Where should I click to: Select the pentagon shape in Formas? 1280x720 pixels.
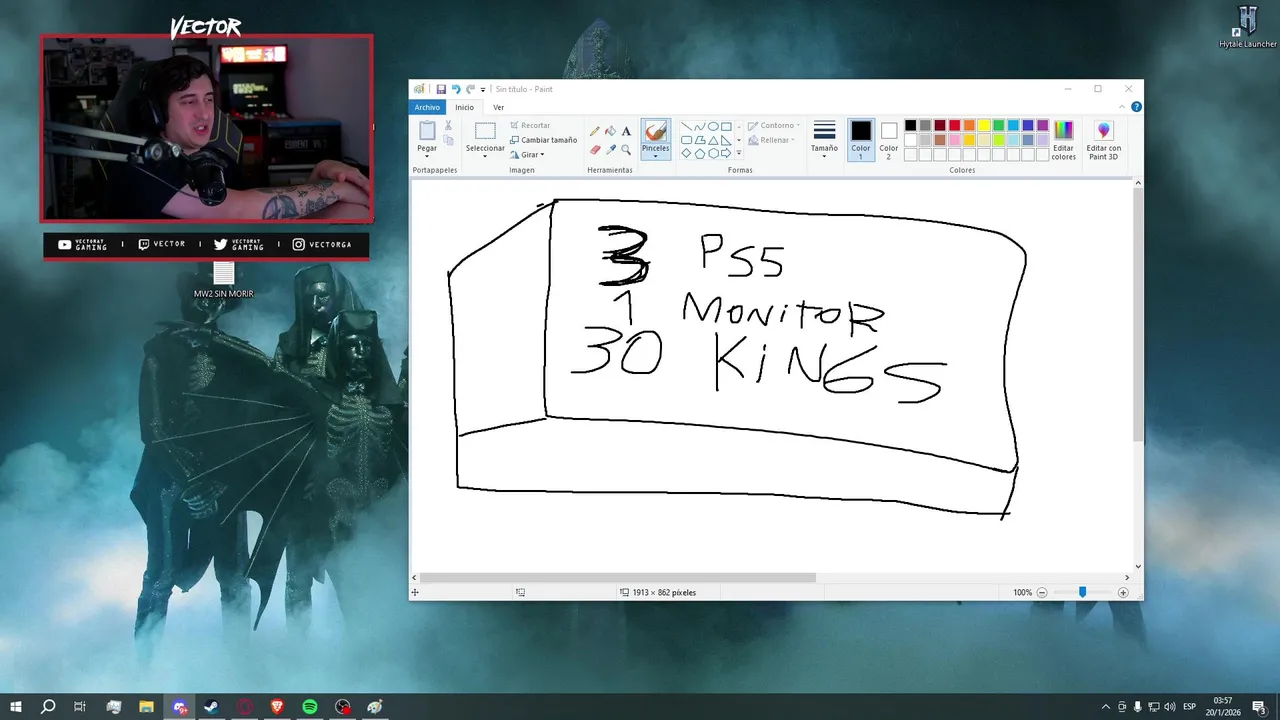click(699, 153)
